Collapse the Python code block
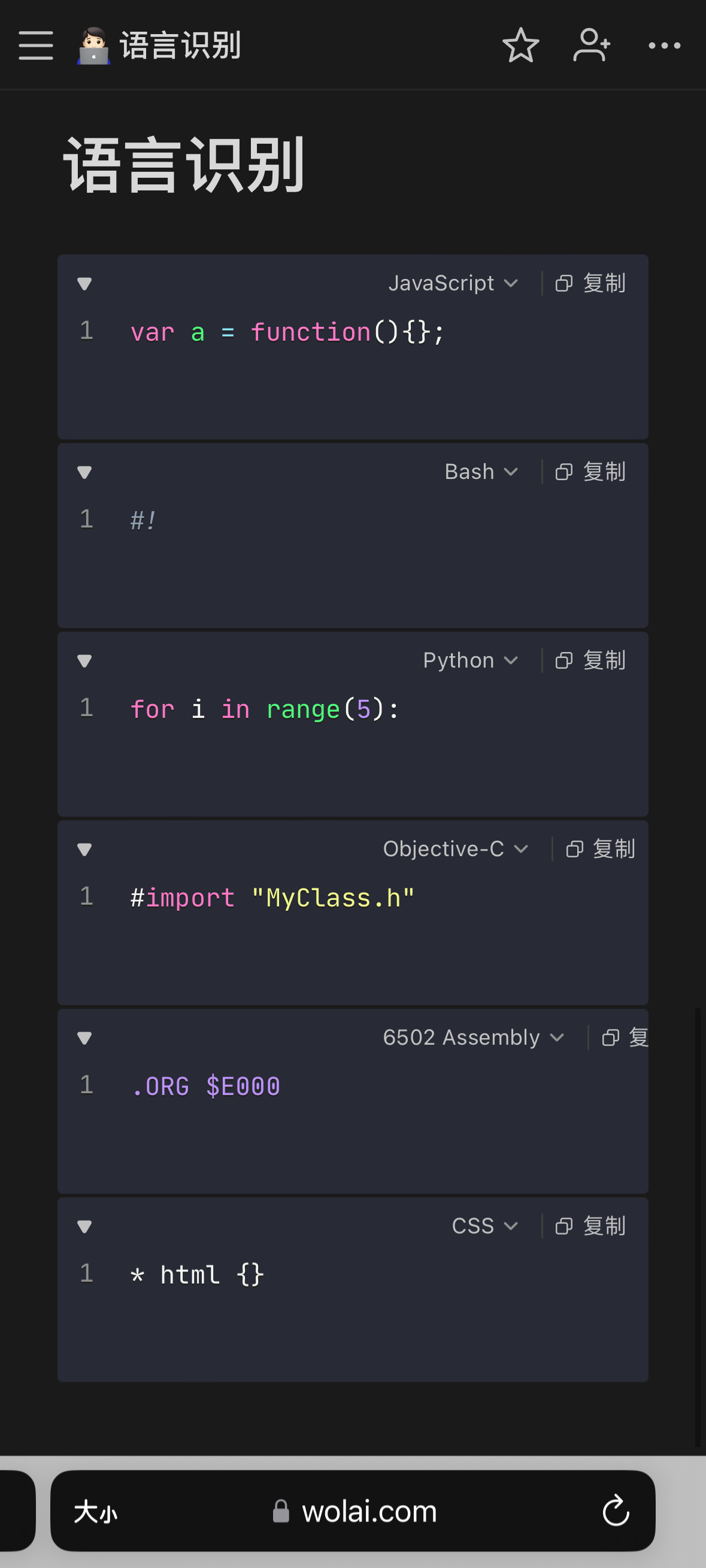This screenshot has width=706, height=1568. coord(84,661)
